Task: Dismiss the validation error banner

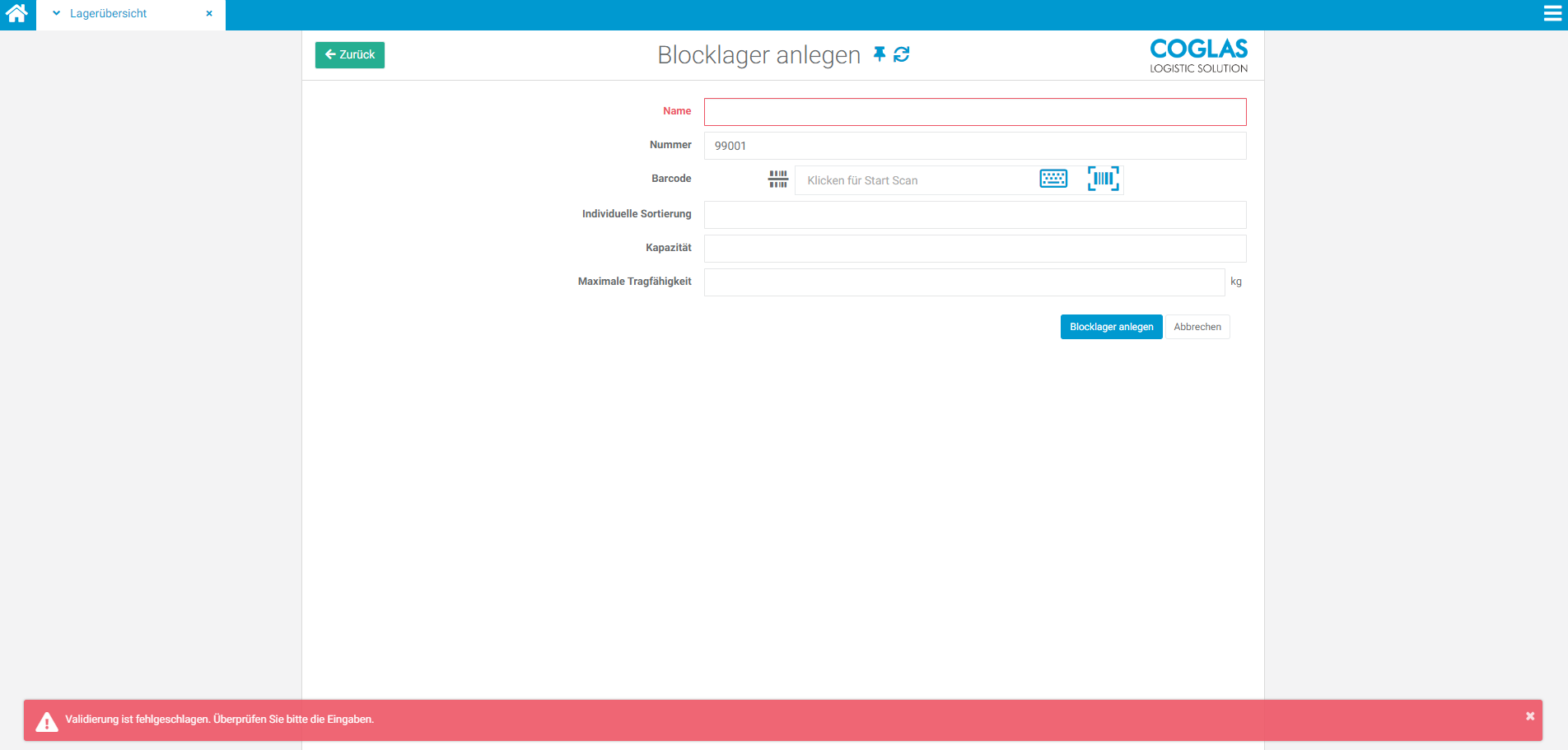Action: coord(1529,716)
